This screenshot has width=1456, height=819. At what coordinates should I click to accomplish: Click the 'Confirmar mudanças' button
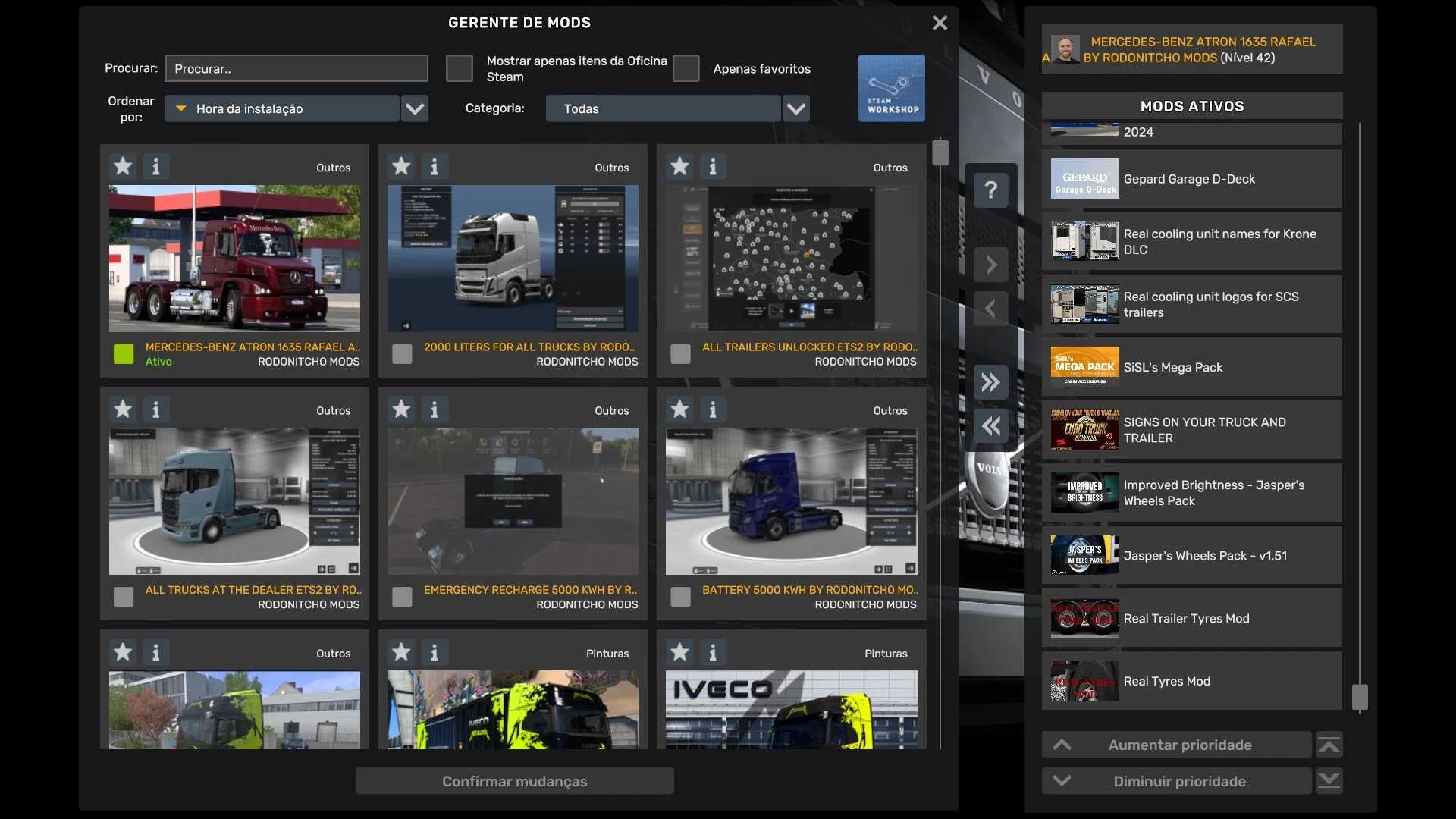[x=514, y=781]
